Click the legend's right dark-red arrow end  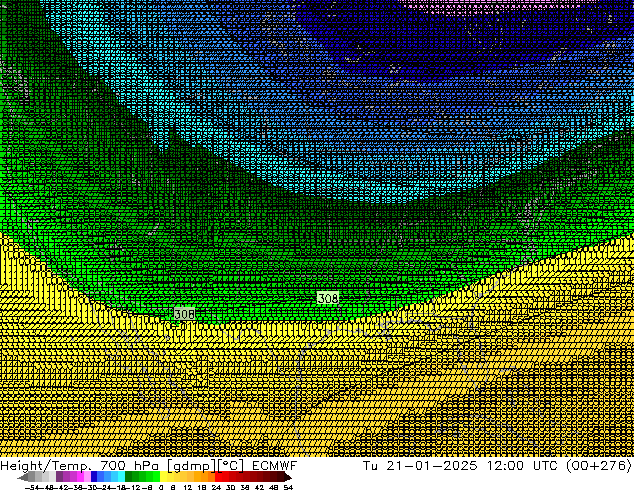(x=288, y=477)
